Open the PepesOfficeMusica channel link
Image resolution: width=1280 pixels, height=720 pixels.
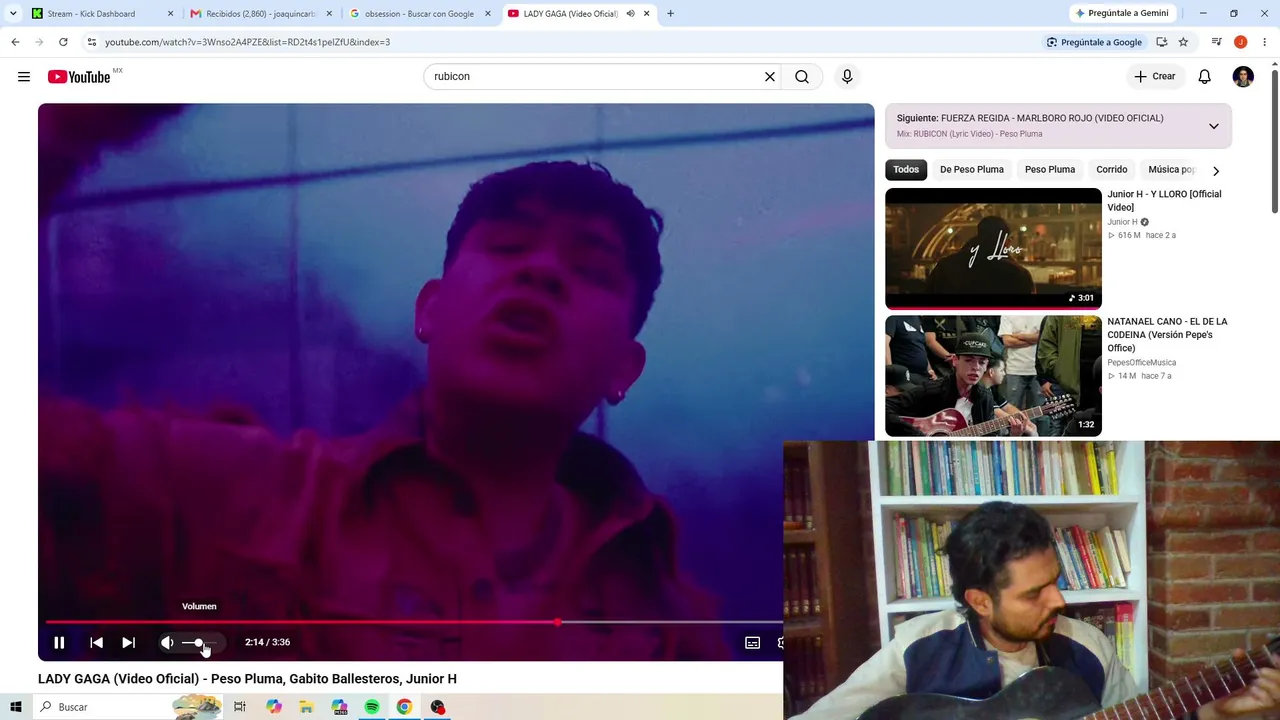(1141, 363)
